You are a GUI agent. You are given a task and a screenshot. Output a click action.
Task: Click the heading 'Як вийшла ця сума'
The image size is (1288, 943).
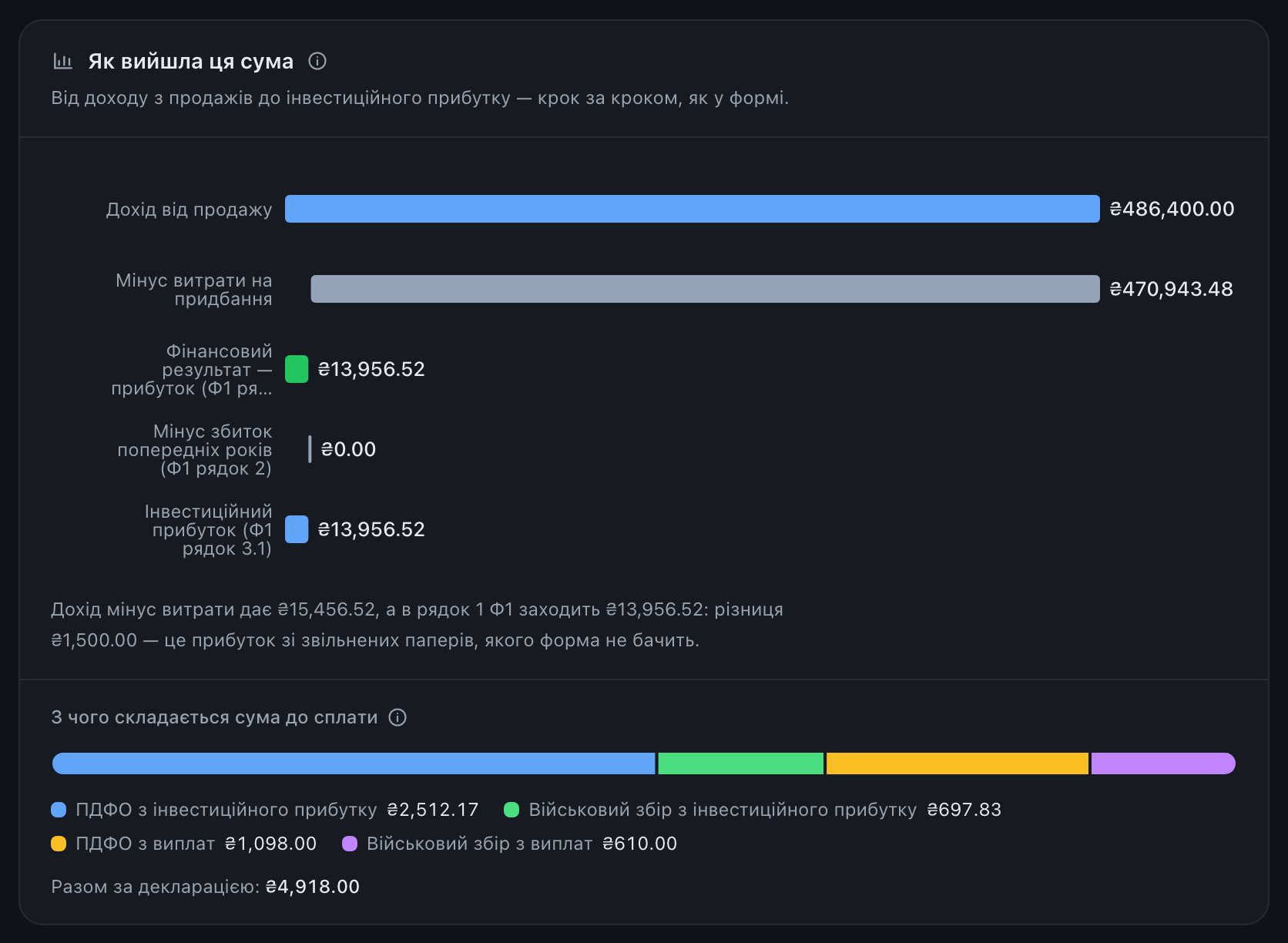[191, 61]
